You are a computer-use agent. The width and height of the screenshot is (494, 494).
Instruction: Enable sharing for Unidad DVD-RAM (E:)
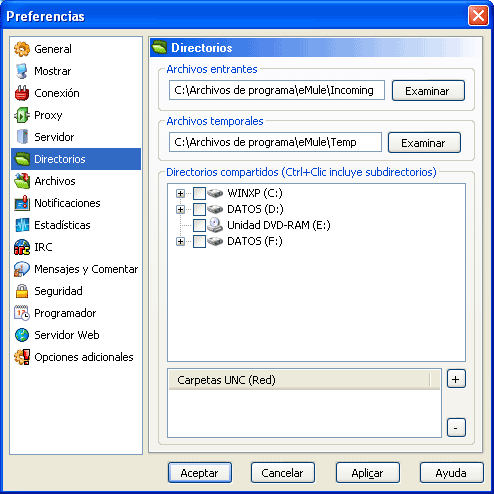point(199,225)
